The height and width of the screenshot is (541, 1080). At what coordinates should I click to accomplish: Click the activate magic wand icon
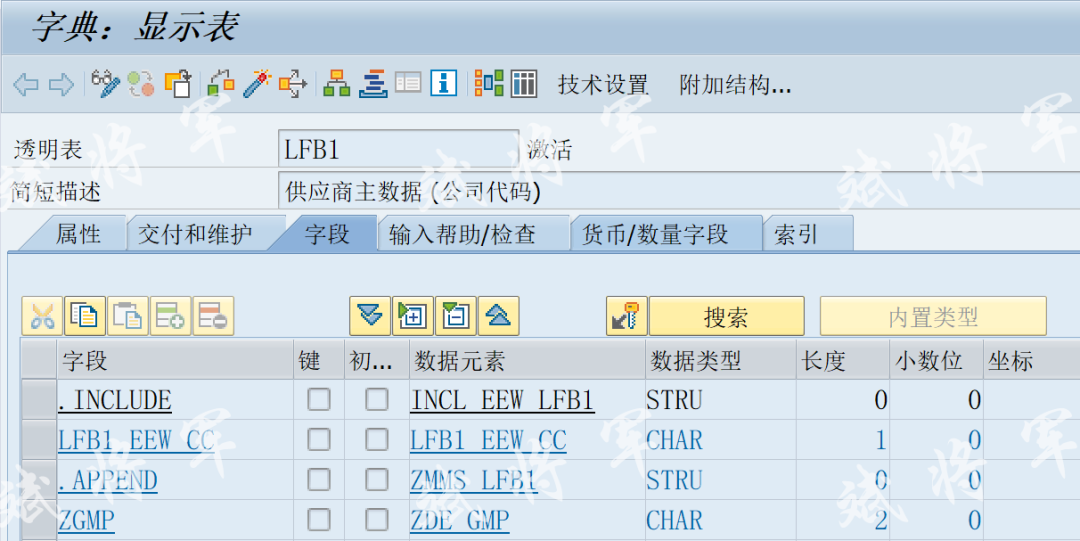click(257, 84)
